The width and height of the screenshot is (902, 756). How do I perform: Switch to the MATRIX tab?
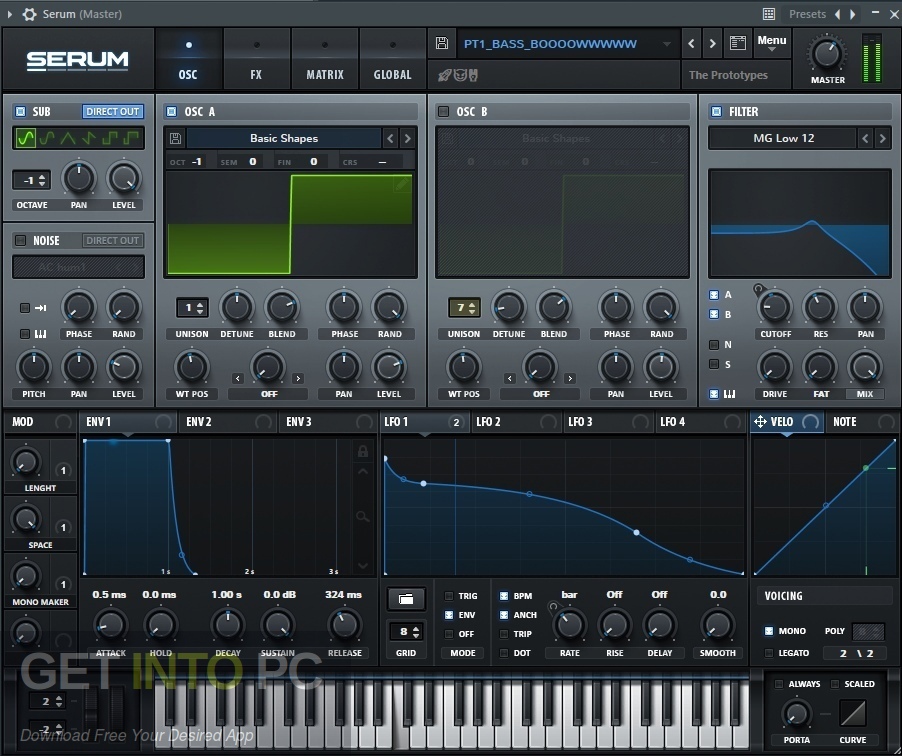[325, 60]
